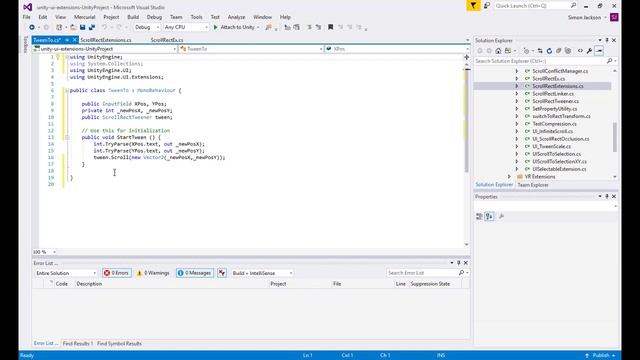Viewport: 640px width, 360px height.
Task: Click the Error List clear filter icon
Action: (222, 273)
